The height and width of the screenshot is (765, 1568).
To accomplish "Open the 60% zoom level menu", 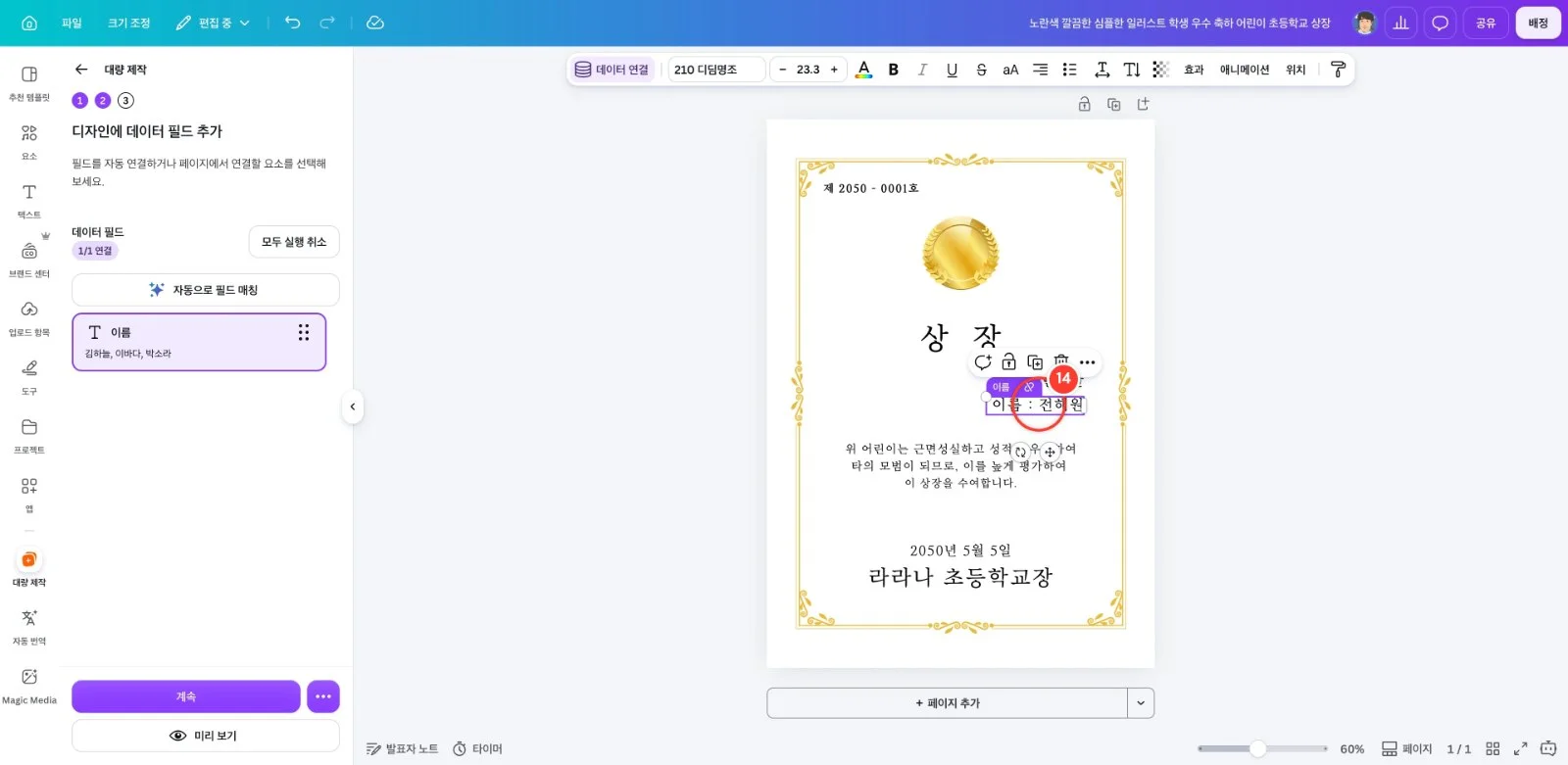I will tap(1352, 749).
